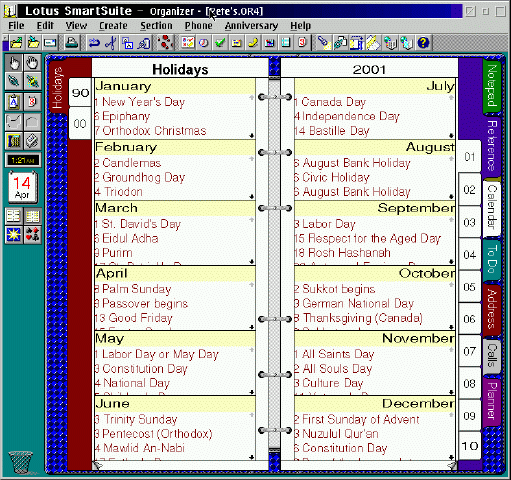The height and width of the screenshot is (480, 511).
Task: Click the yellow telephone call icon
Action: tap(253, 43)
